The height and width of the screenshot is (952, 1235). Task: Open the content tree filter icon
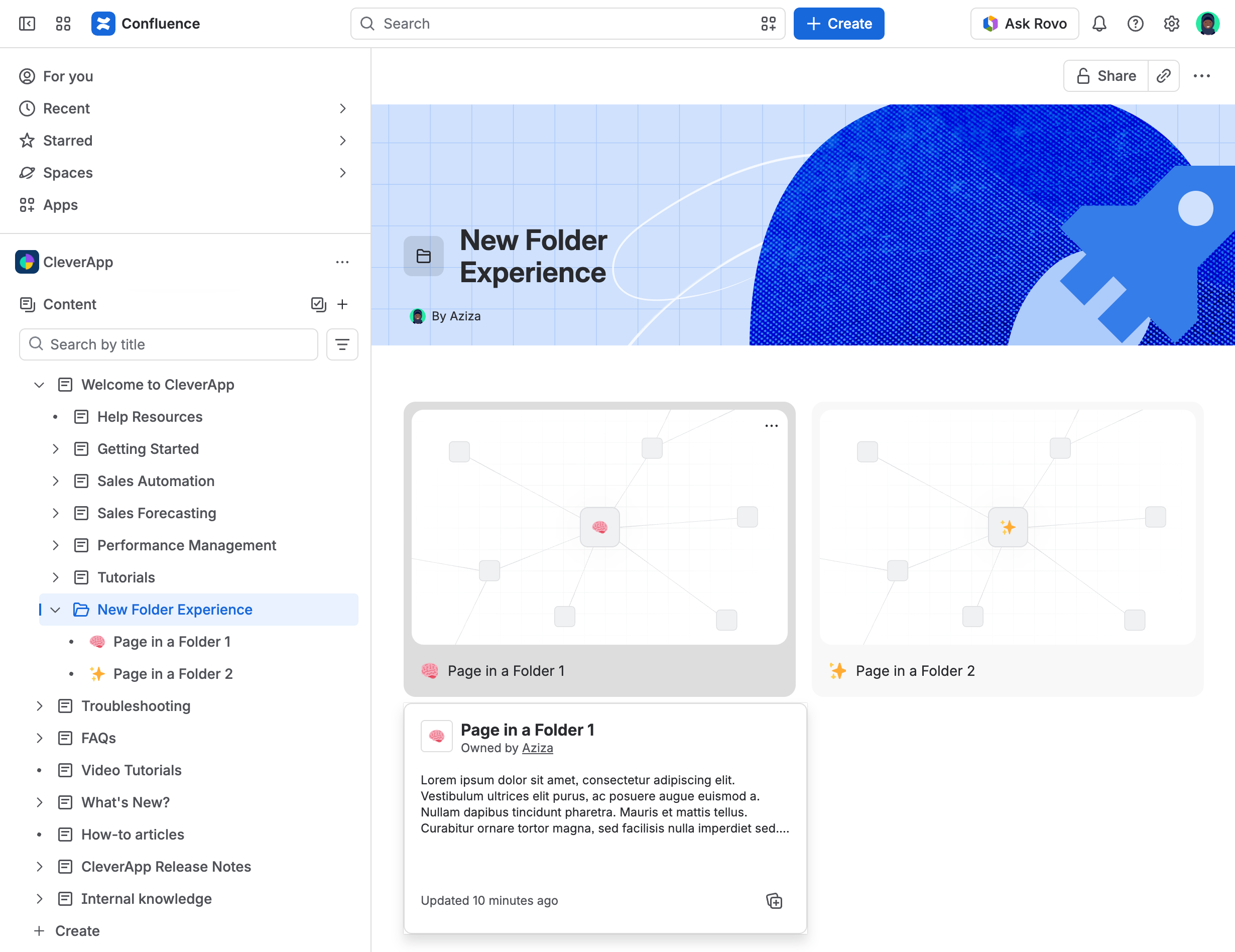(342, 344)
